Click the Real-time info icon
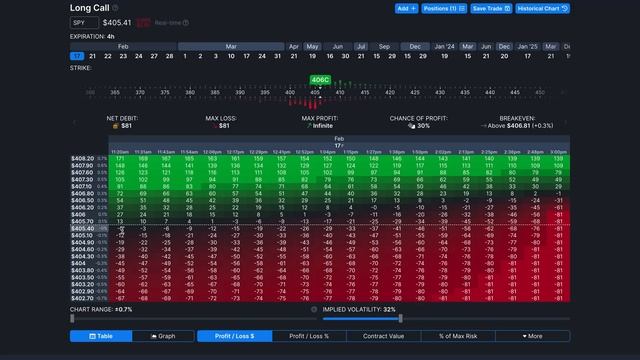 pos(186,23)
